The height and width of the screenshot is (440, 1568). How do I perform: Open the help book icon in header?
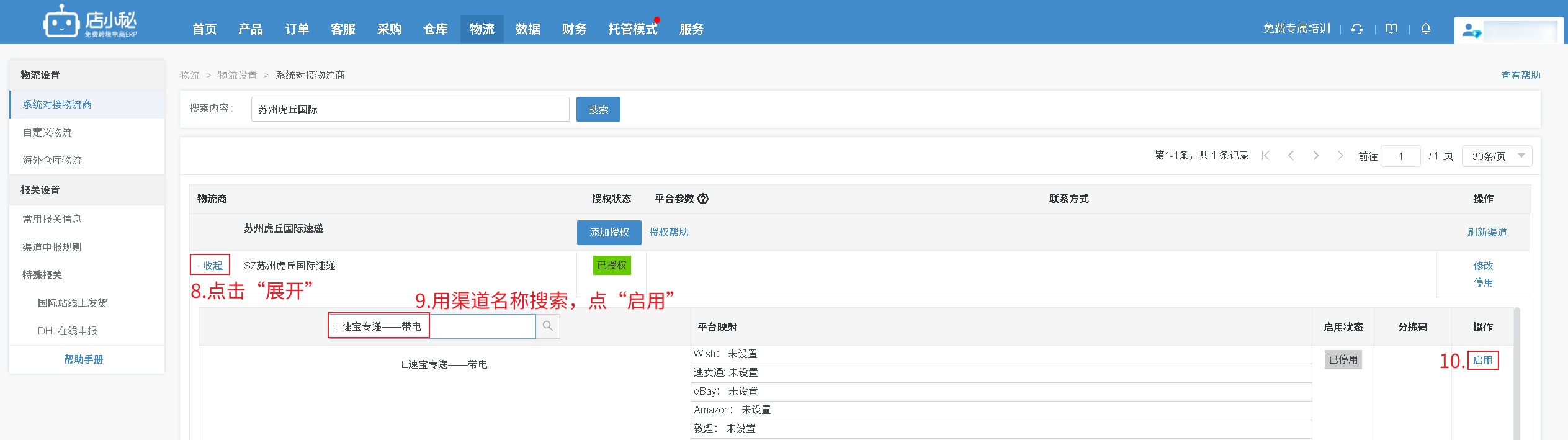click(1391, 29)
